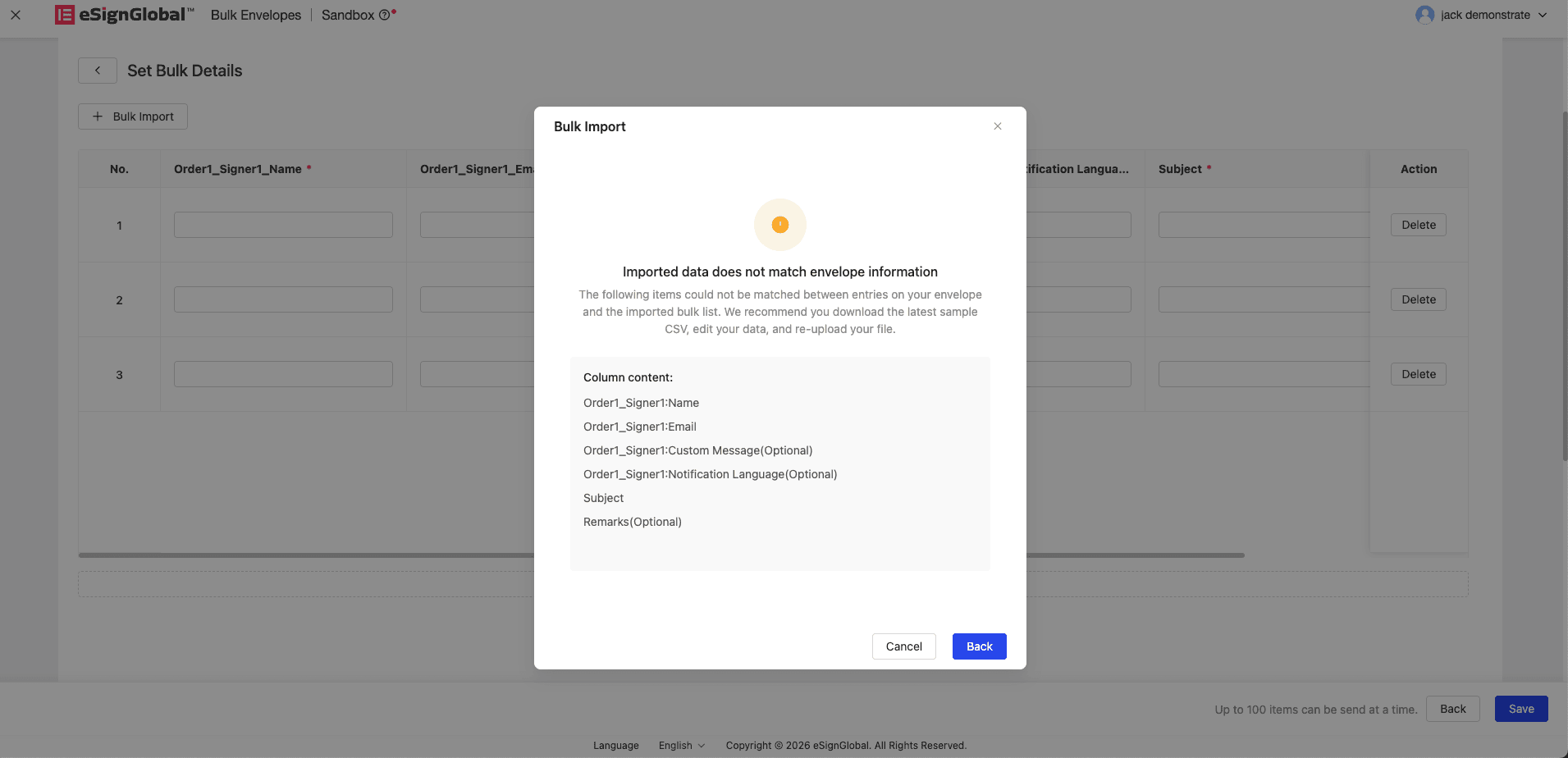Viewport: 1568px width, 758px height.
Task: Click the horizontal scrollbar under the table
Action: (328, 555)
